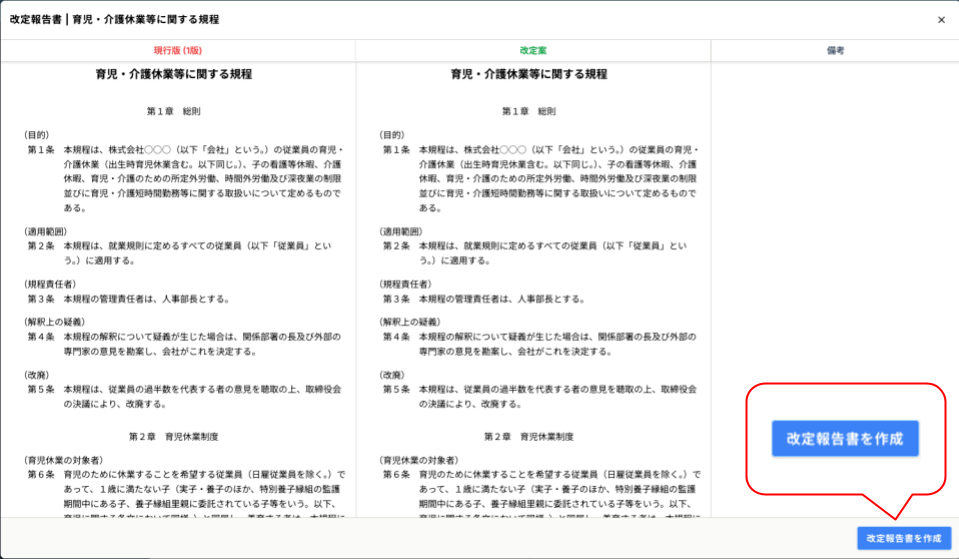The width and height of the screenshot is (959, 559).
Task: Click the small 改定報告書を作成 button in the footer
Action: (x=903, y=538)
